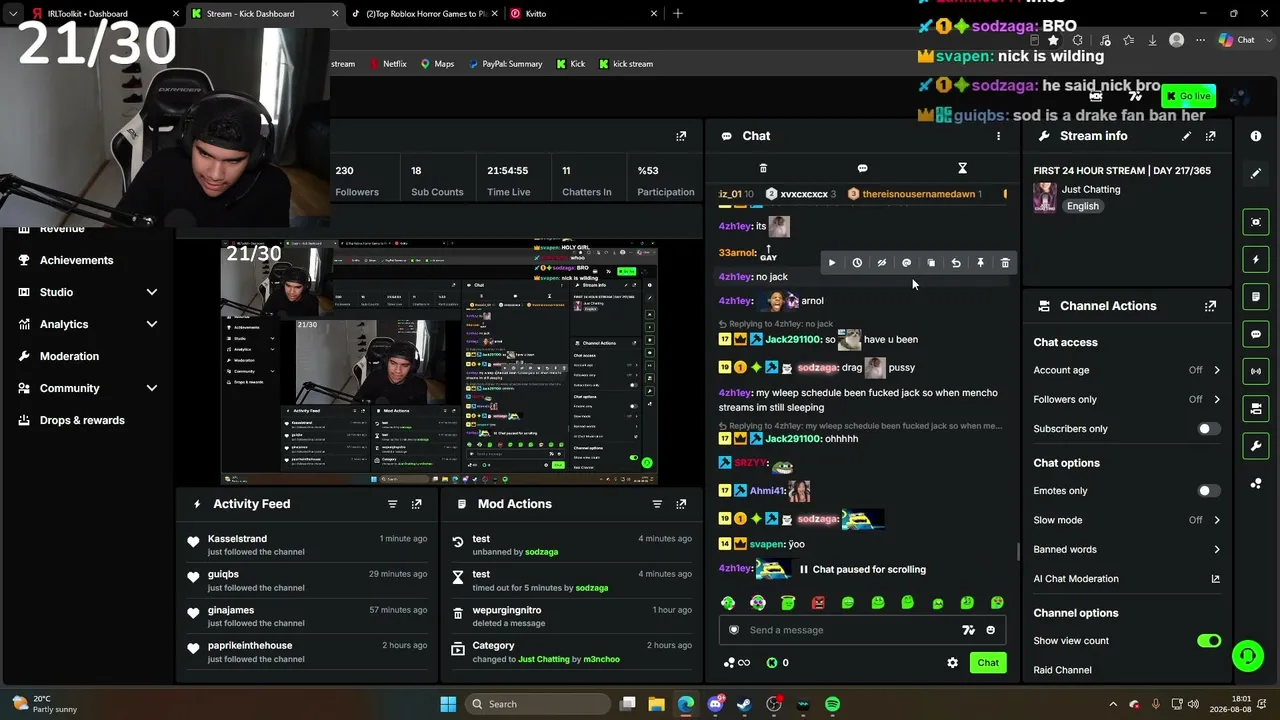
Task: Open the Chat panel three-dot menu
Action: [998, 136]
